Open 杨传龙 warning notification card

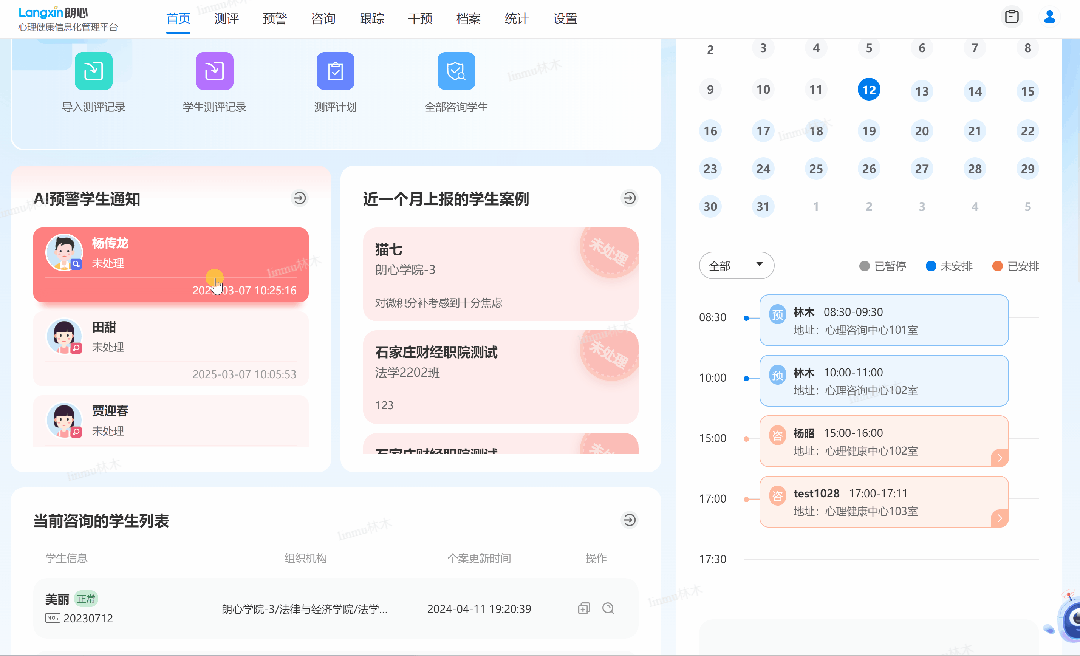pos(170,264)
